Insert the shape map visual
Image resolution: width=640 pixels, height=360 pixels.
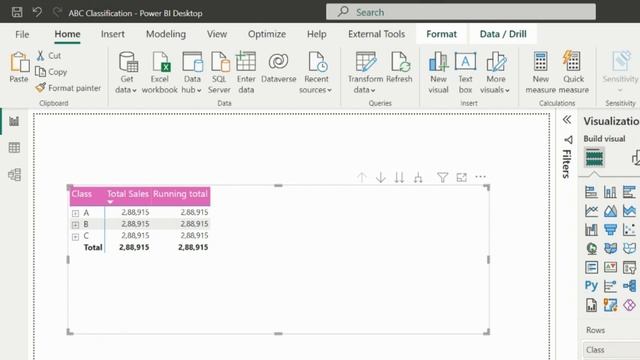tap(629, 248)
